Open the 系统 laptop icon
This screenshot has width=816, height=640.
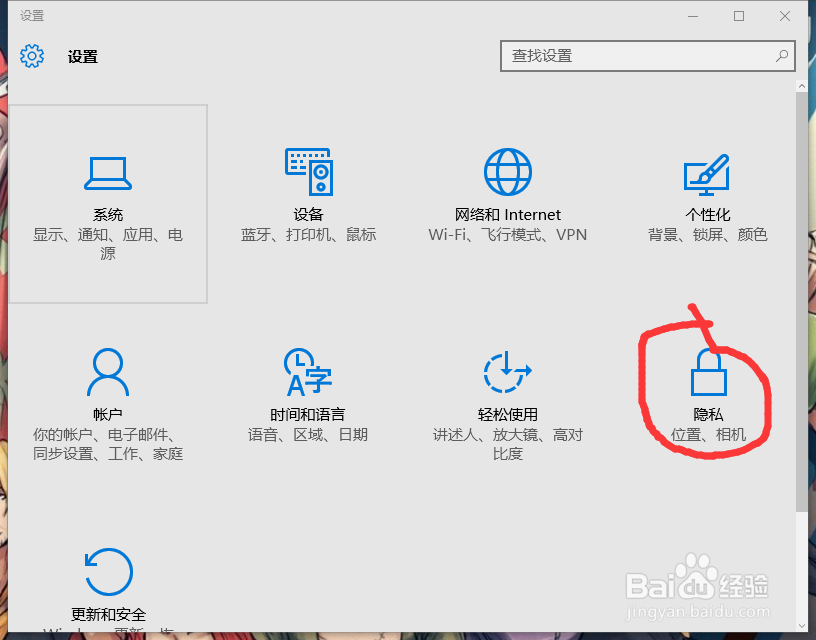[108, 173]
